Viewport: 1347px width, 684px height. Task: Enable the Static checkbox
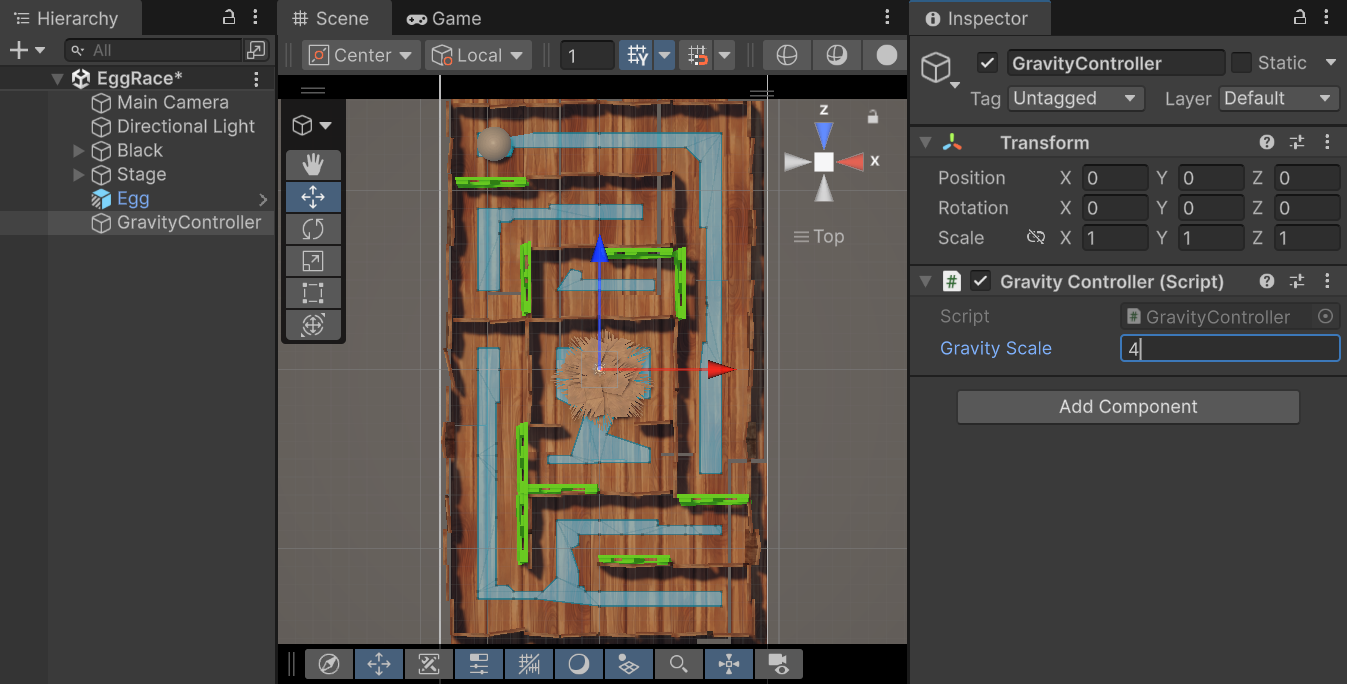1241,63
